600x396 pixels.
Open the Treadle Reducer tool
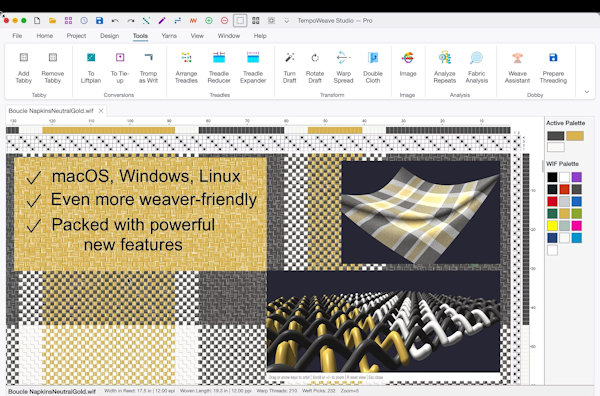pyautogui.click(x=219, y=68)
